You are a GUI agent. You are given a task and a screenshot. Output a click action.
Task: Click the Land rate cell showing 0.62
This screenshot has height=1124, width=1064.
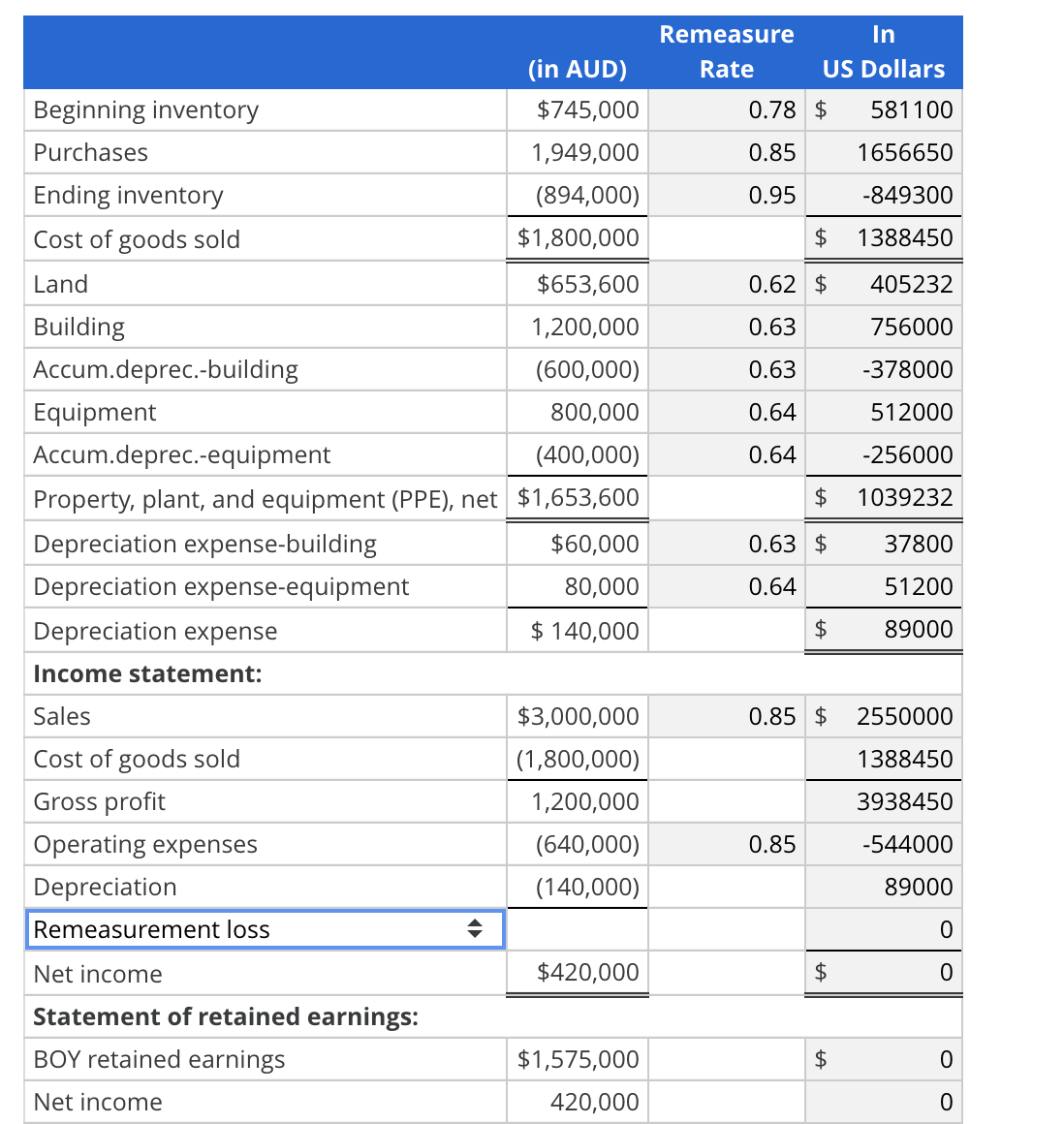[x=727, y=284]
